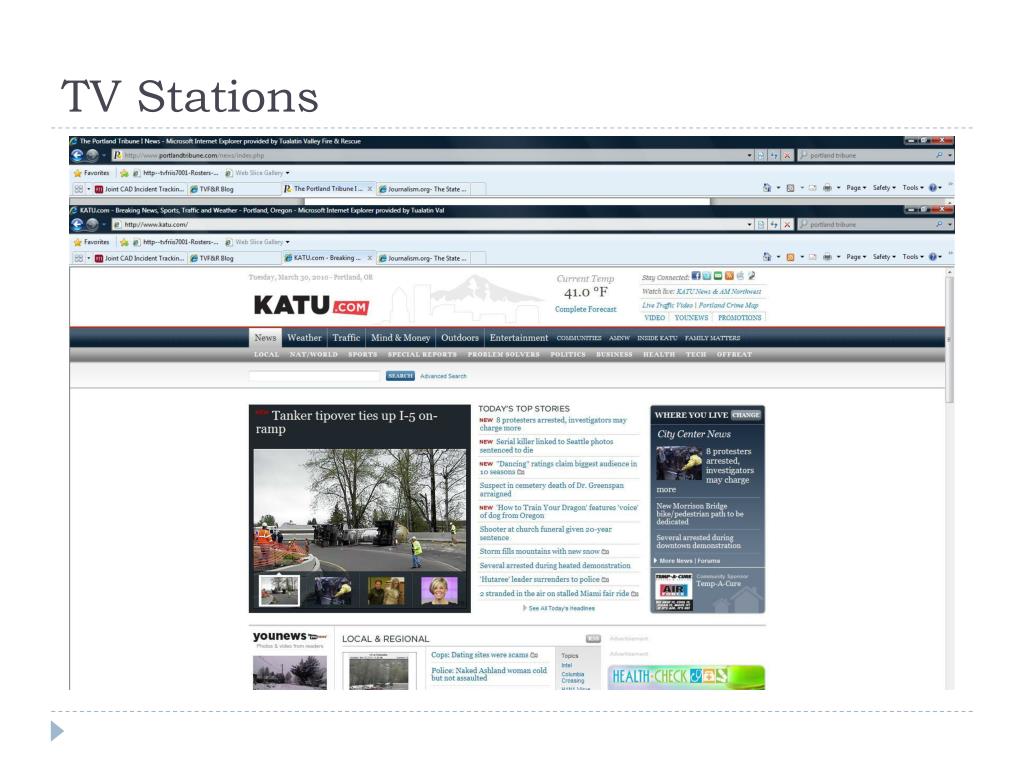Open Mind & Money in KATU nav bar
Screen dimensions: 1024x768
point(400,338)
